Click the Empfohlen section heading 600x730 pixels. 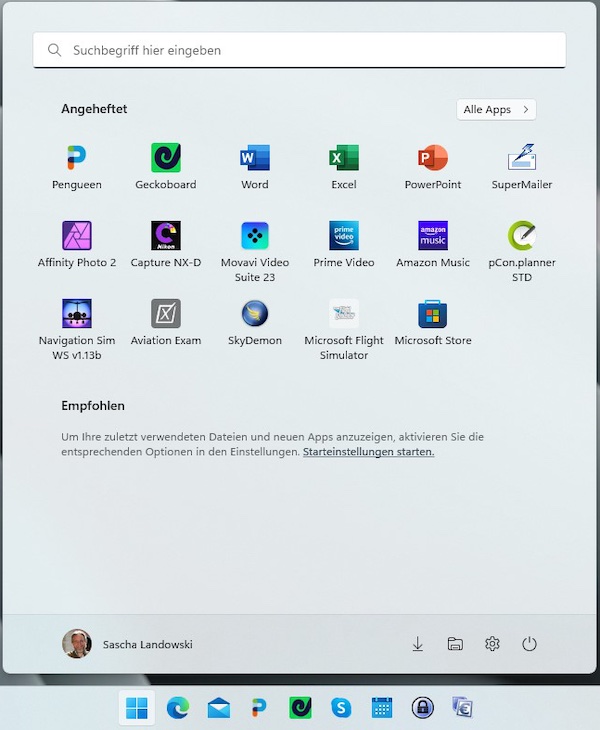tap(93, 406)
